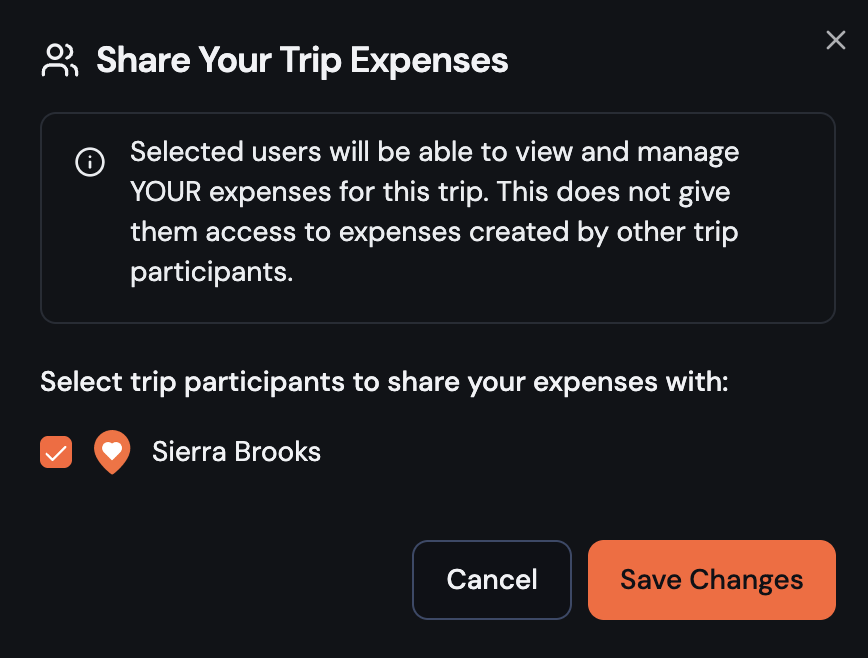Click the info icon to review sharing details
This screenshot has width=868, height=658.
[x=90, y=162]
